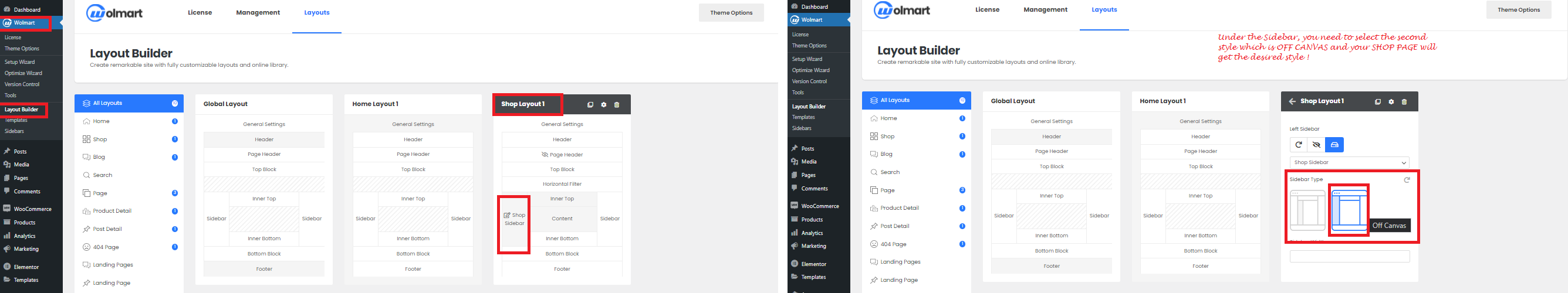Click reset icon next to Sidebar Type
1568x293 pixels.
pos(1406,180)
